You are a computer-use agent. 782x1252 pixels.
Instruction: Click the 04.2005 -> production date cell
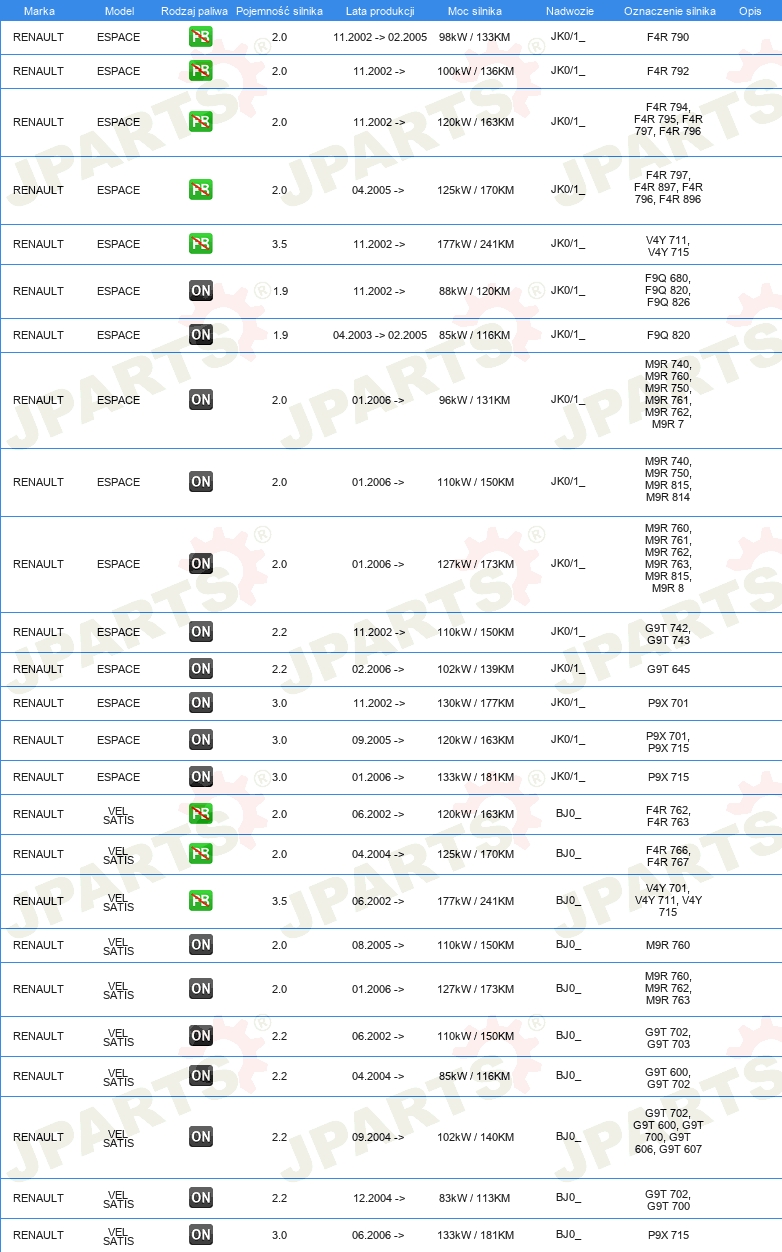[379, 190]
